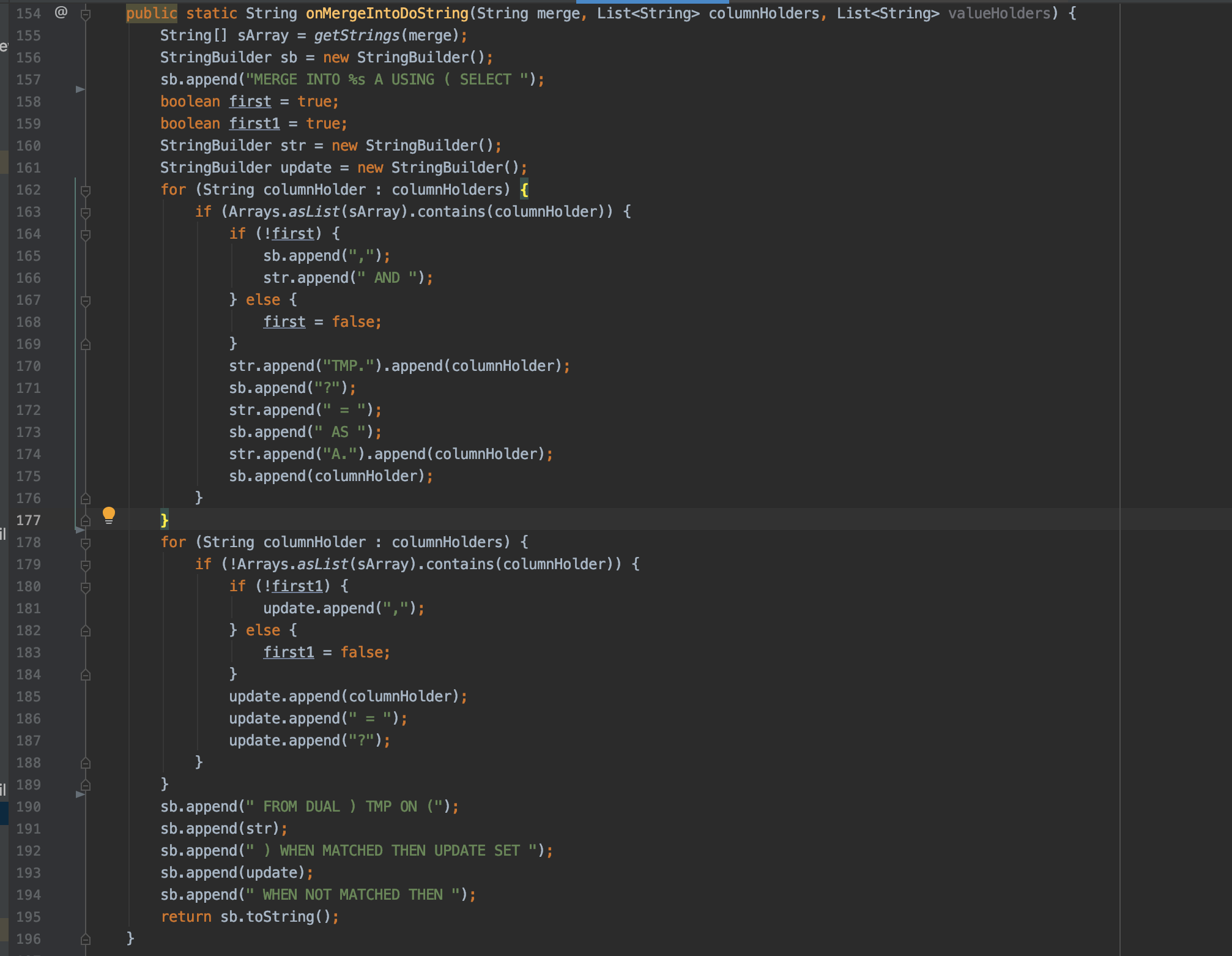Collapse the second for loop fold at line 178
This screenshot has width=1232, height=956.
coord(86,543)
